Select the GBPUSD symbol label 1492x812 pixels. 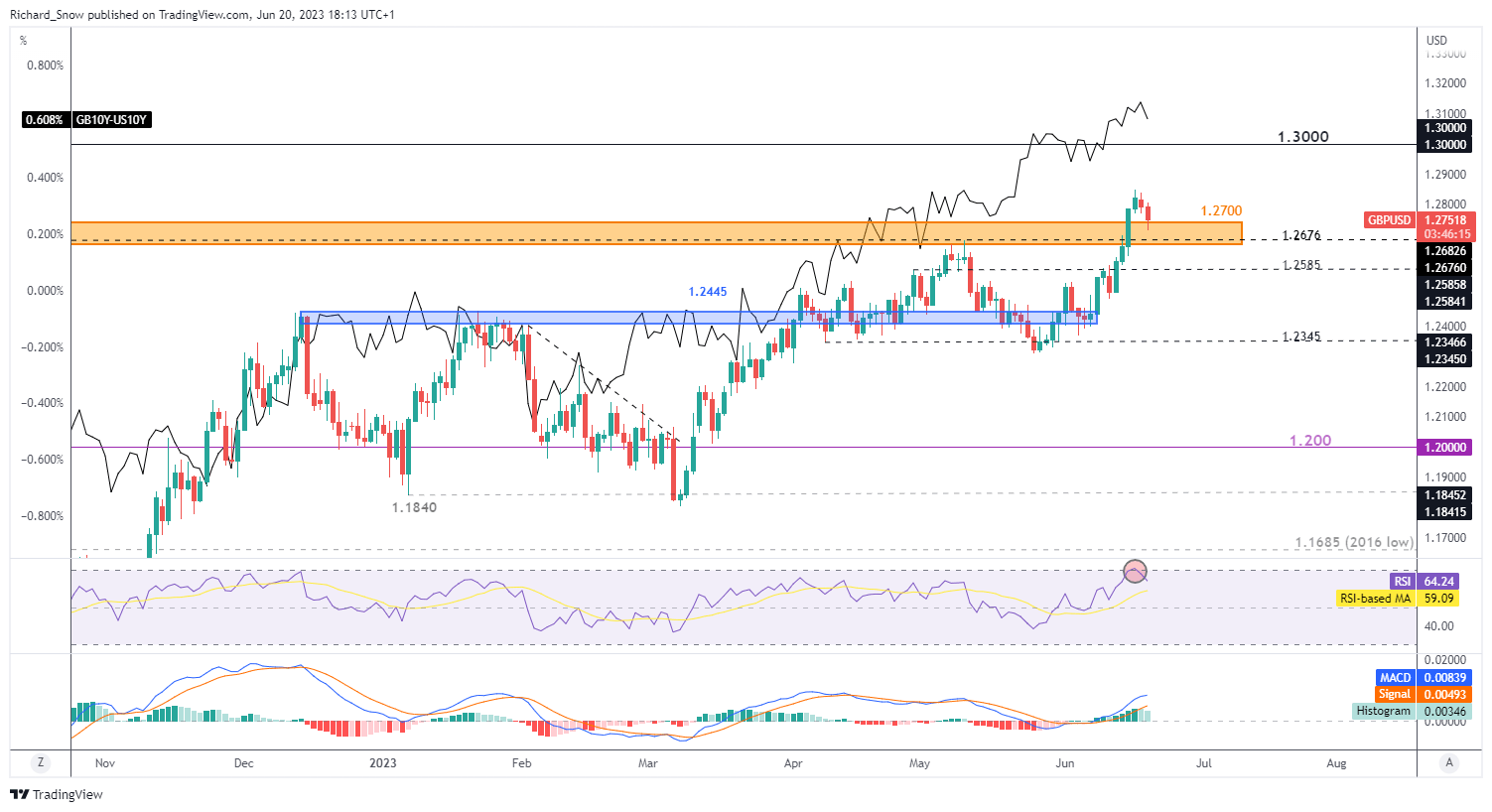(x=1390, y=220)
